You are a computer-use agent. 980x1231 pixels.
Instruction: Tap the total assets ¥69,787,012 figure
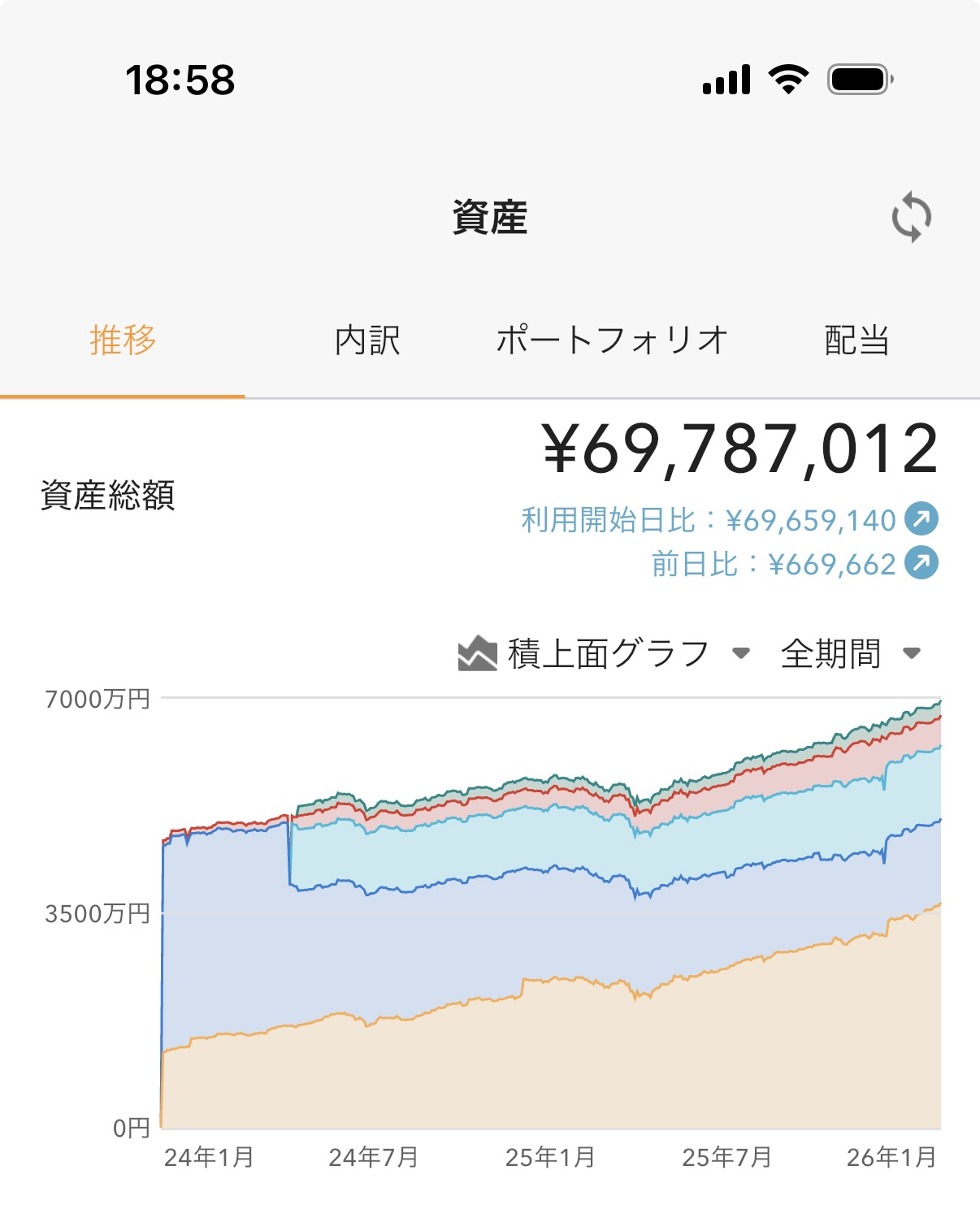click(740, 449)
